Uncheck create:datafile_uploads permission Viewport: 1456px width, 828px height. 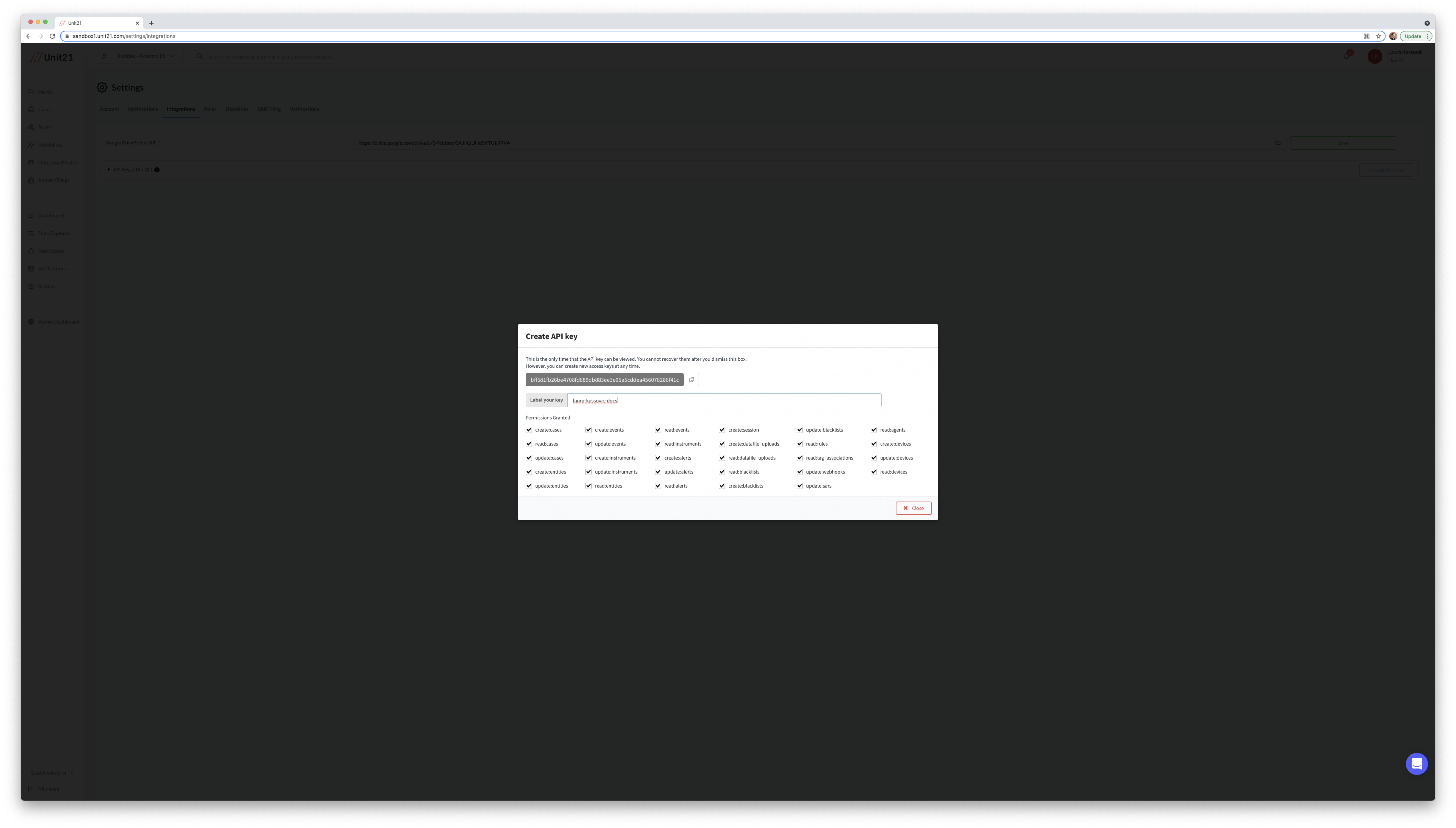[722, 444]
